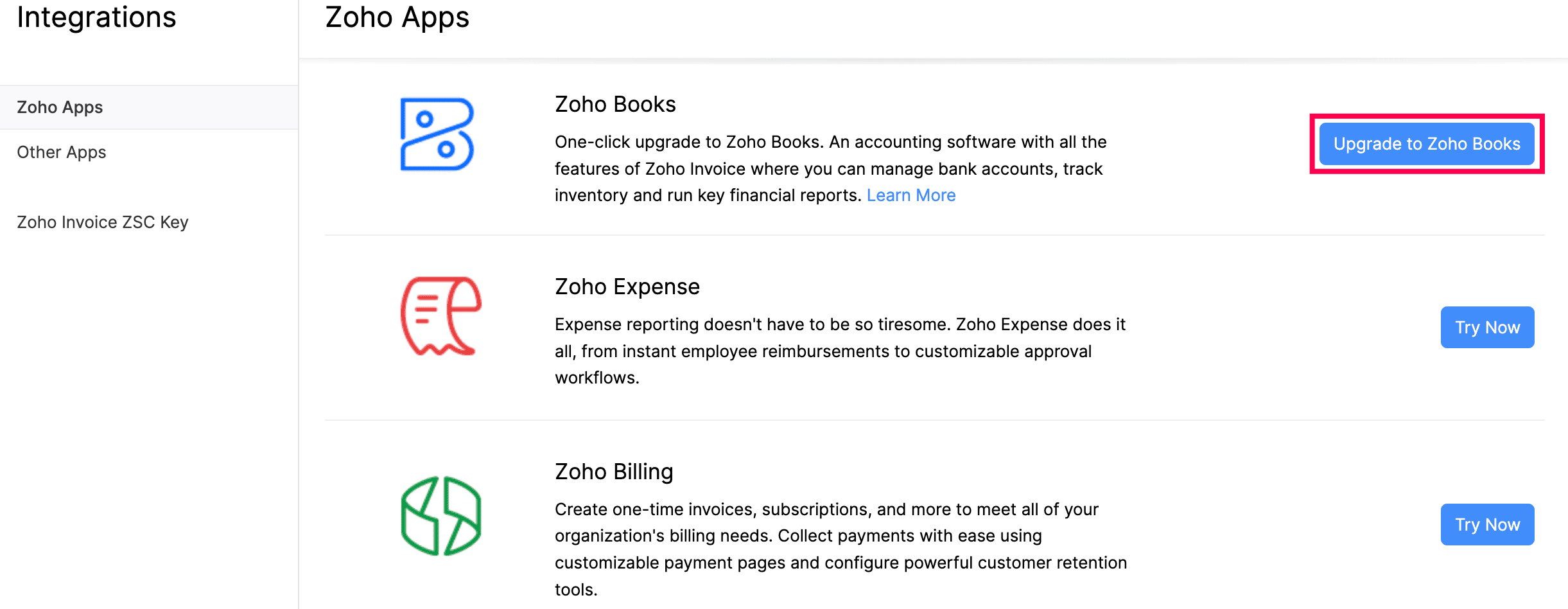Click the green Zoho Billing logo icon

point(440,516)
